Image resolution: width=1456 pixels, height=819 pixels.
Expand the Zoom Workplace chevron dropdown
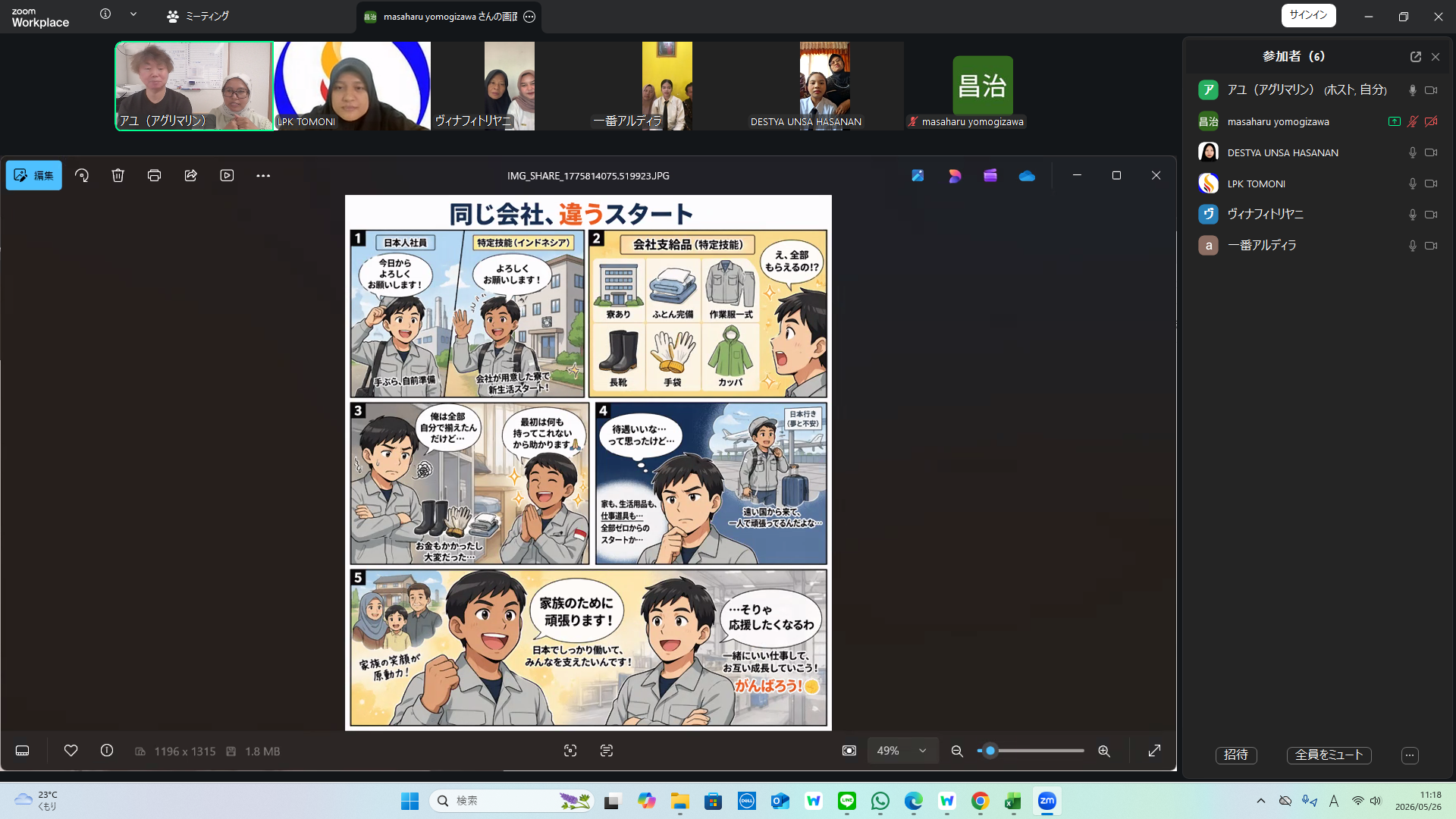point(133,14)
